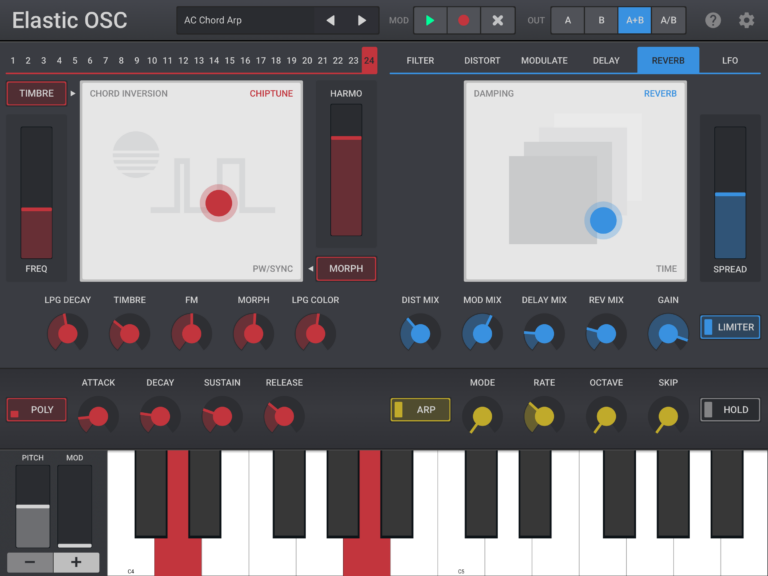Click the red MORPH knob

click(x=253, y=333)
